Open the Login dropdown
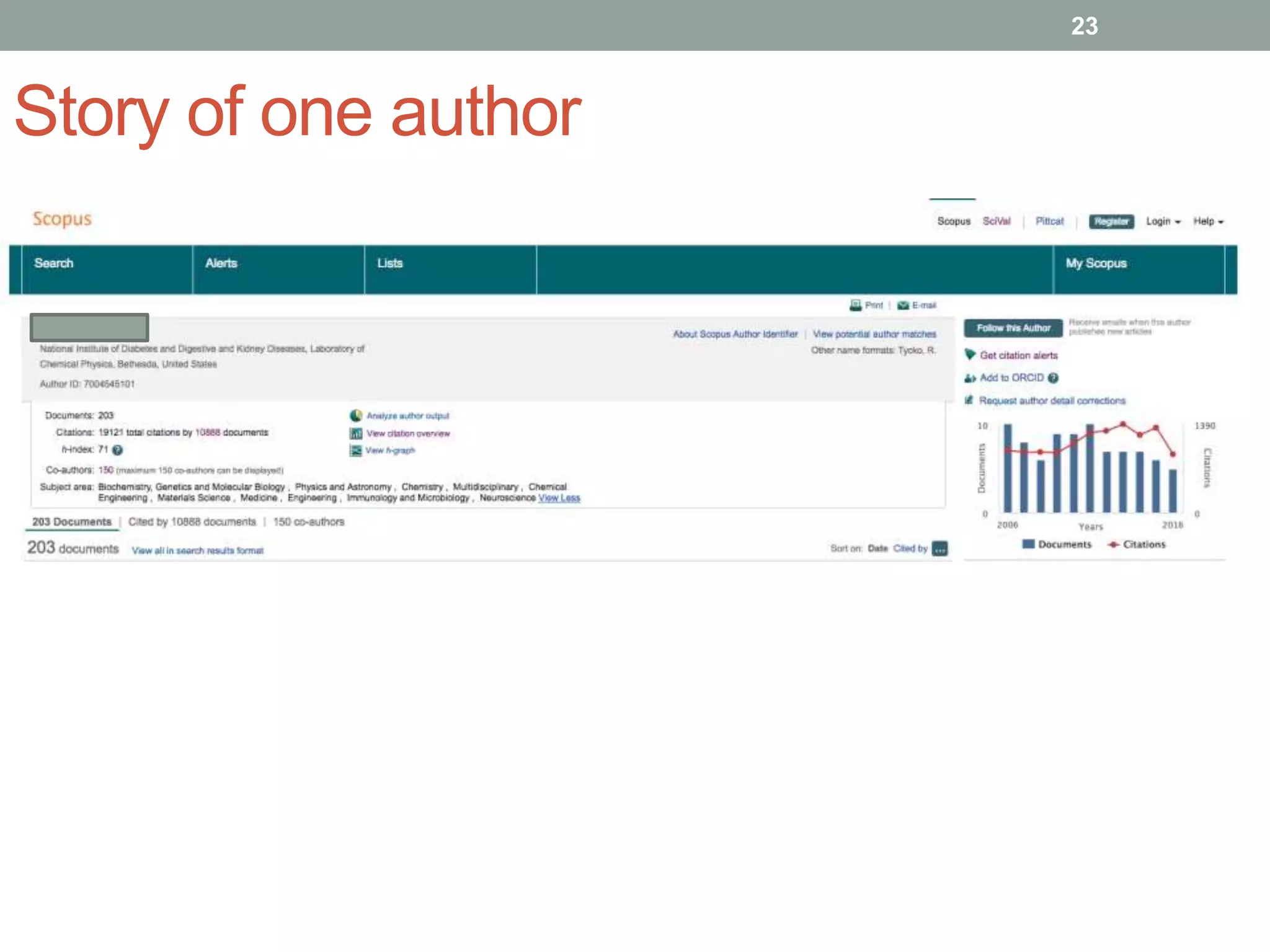Screen dimensions: 1270x952 click(1163, 221)
